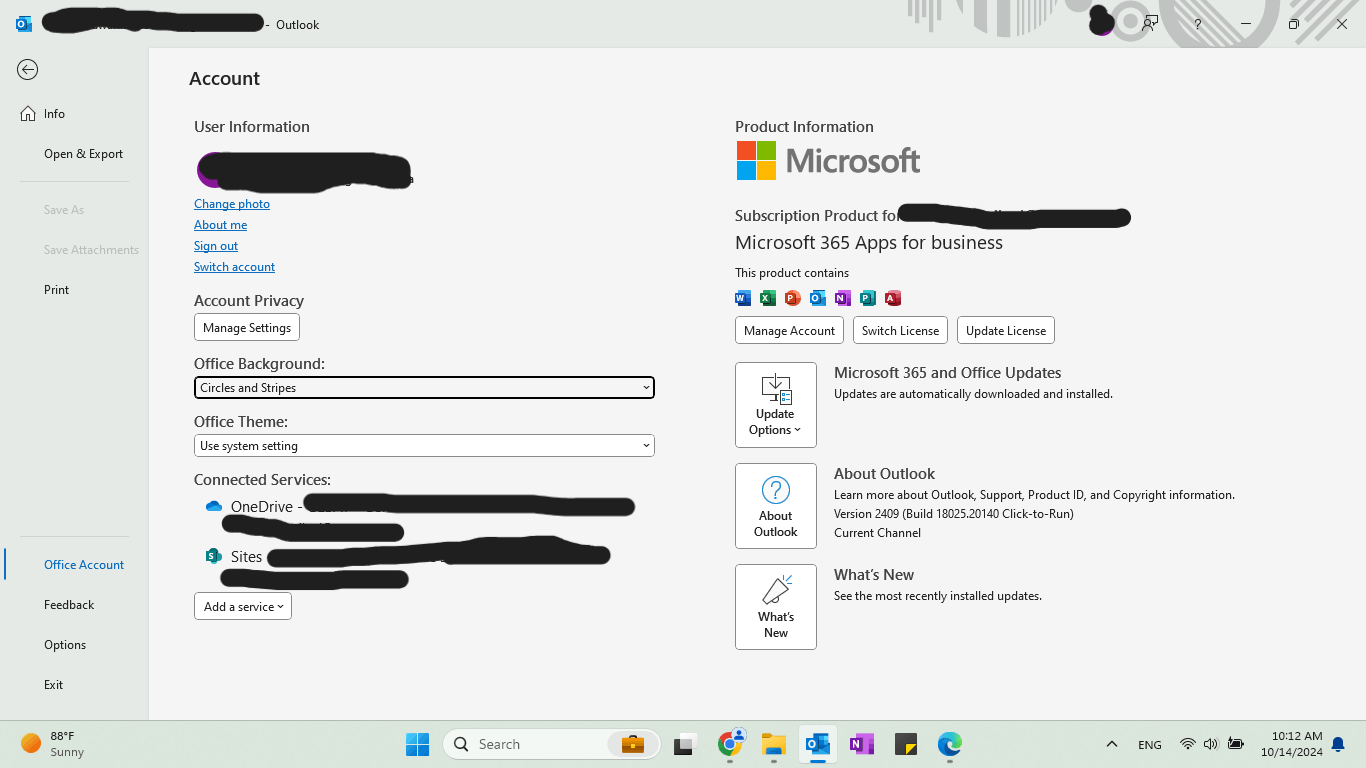Switch to the Options sidebar item
Screen dimensions: 1366x768
[x=64, y=644]
